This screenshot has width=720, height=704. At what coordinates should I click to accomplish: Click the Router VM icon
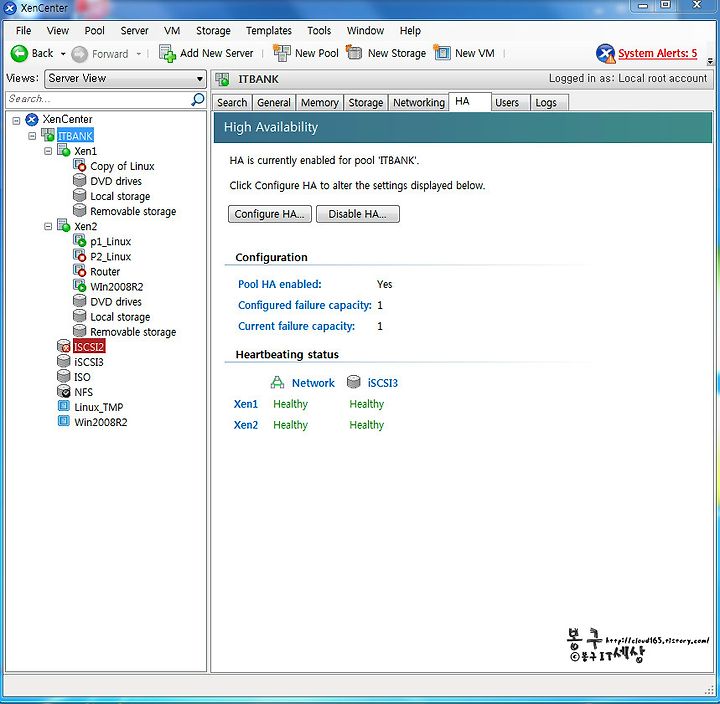point(79,271)
